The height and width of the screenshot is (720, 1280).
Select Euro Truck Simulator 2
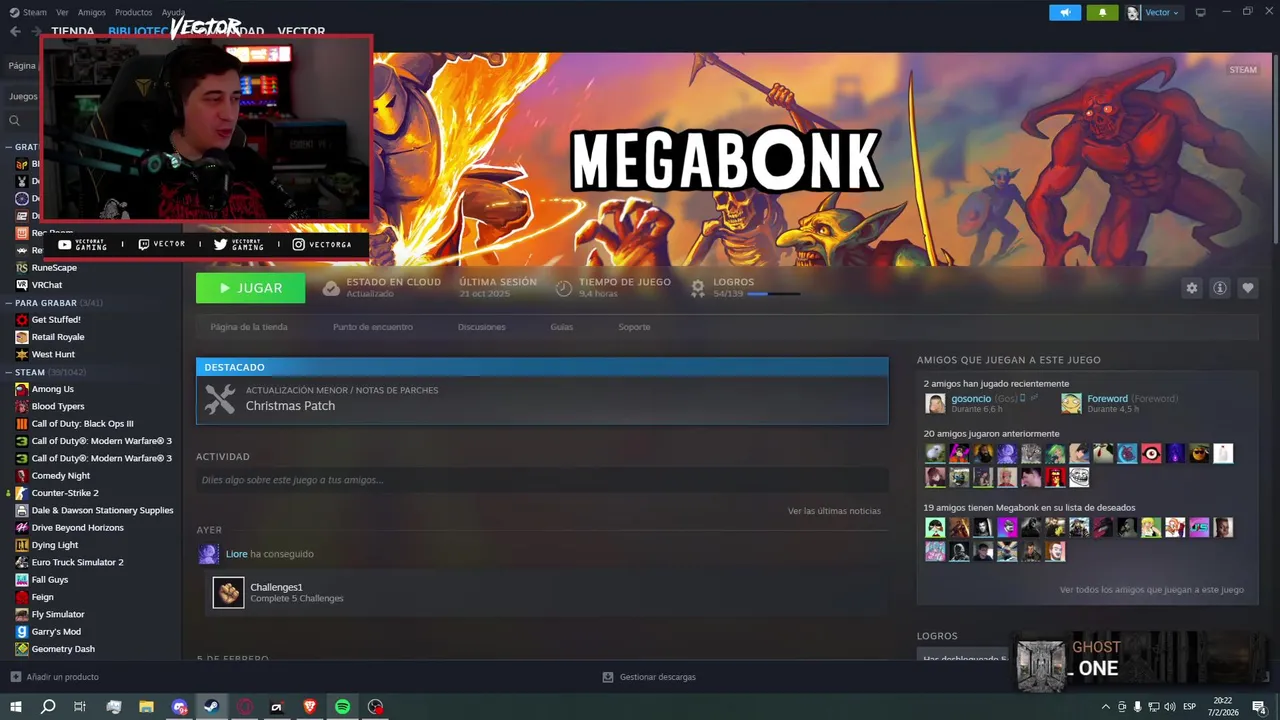click(77, 562)
